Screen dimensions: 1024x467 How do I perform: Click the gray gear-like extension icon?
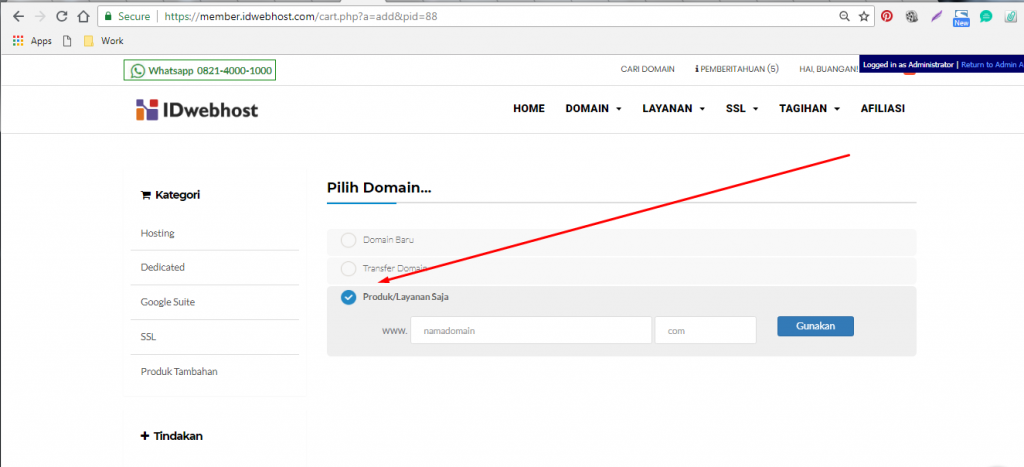tap(912, 17)
